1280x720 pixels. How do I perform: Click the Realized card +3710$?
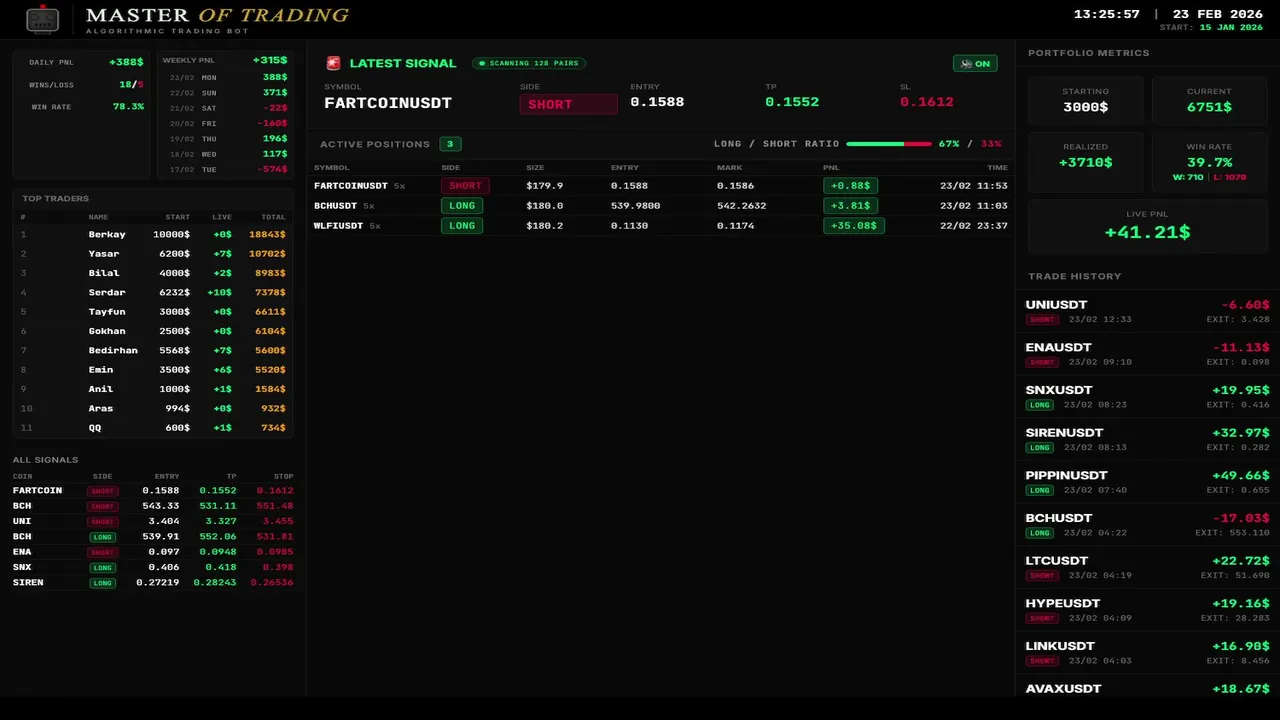(1085, 162)
